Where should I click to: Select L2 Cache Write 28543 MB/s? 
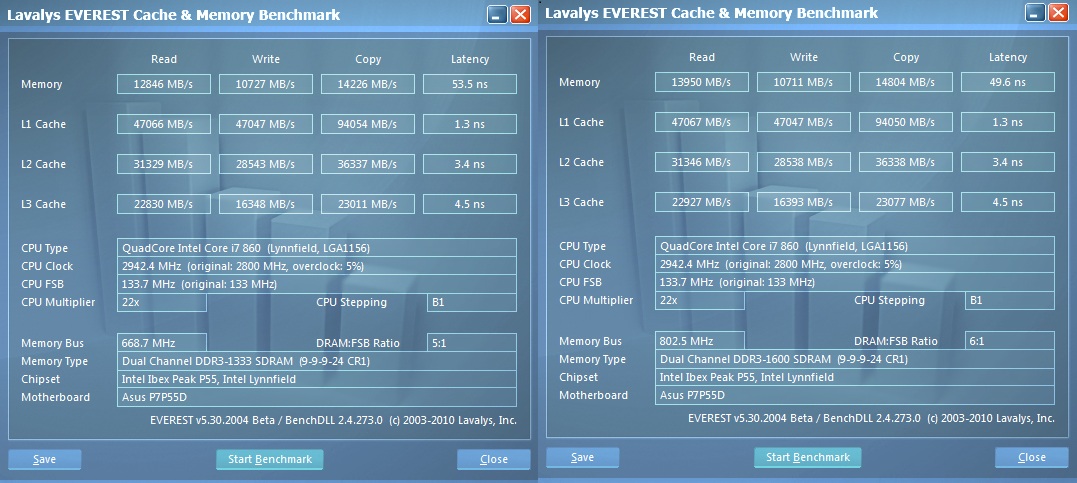(x=266, y=164)
